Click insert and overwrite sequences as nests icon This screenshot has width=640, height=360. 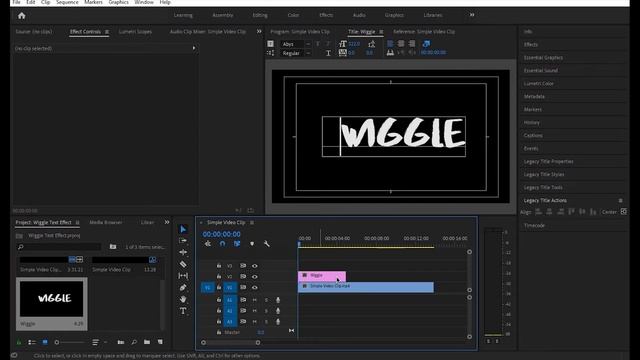tap(208, 244)
